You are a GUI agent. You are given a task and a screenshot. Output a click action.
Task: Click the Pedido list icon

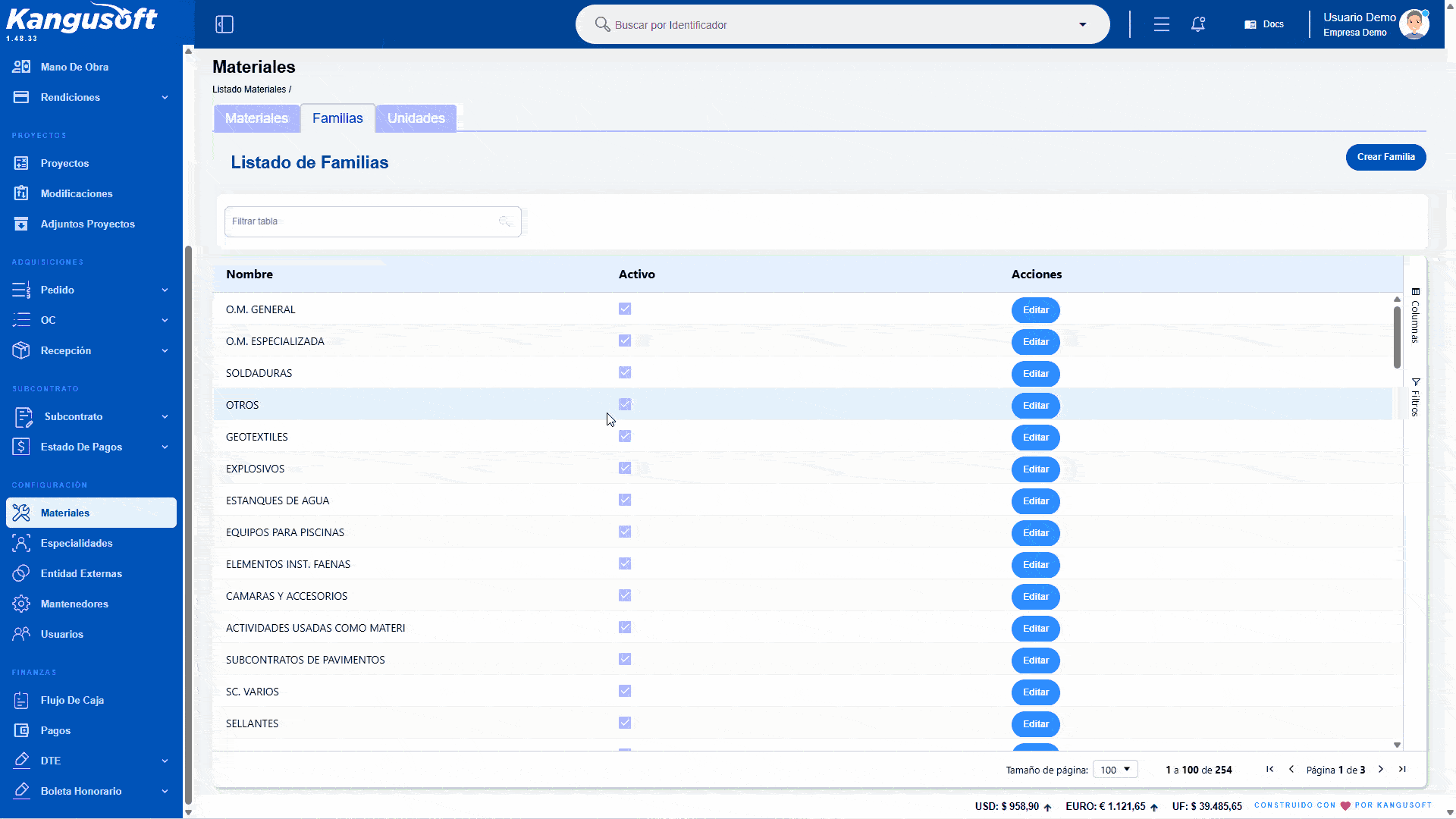21,290
